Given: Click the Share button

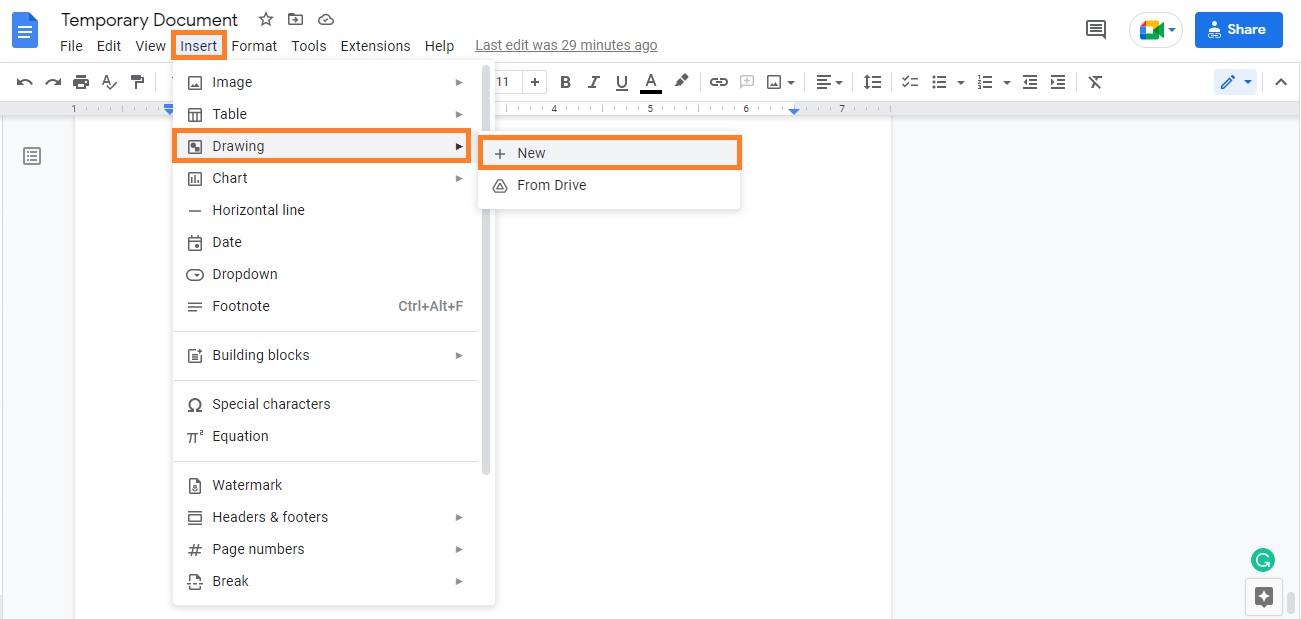Looking at the screenshot, I should point(1238,30).
